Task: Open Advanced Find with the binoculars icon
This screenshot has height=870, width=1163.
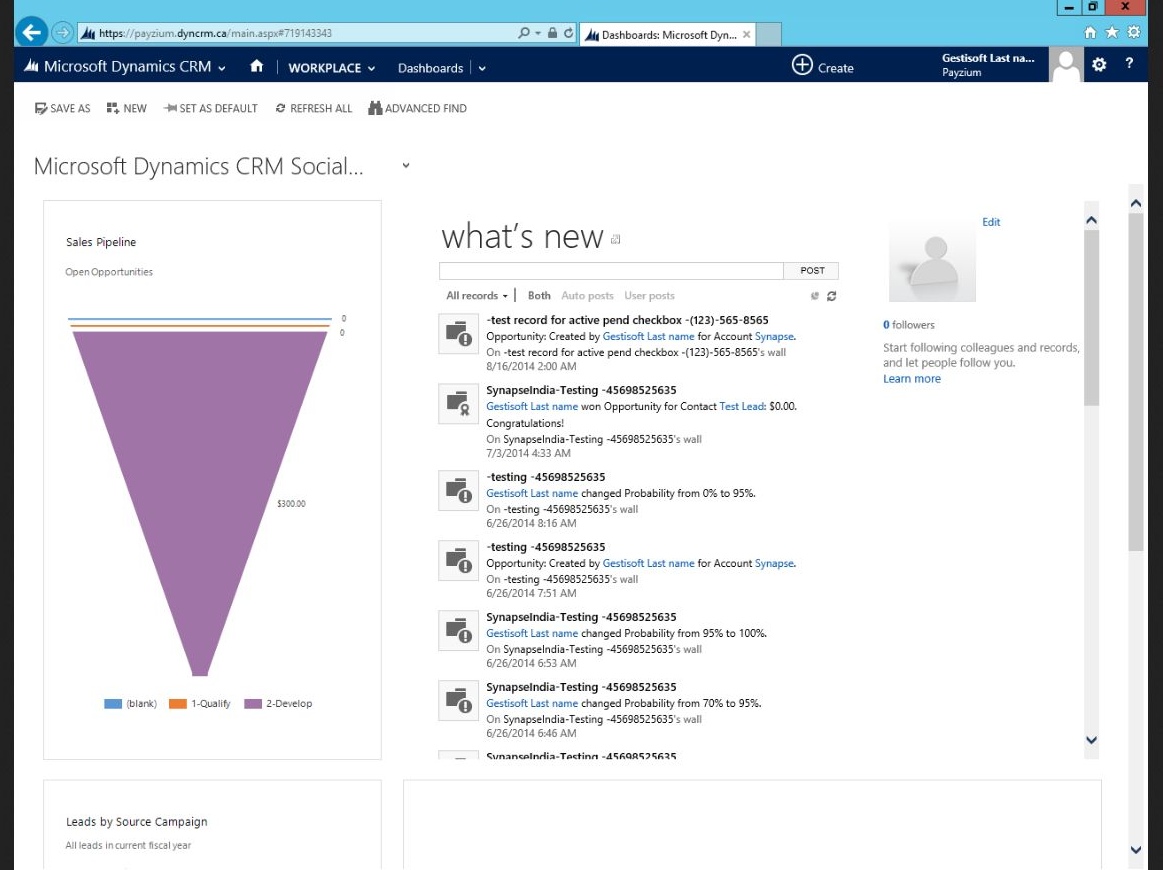Action: [376, 108]
